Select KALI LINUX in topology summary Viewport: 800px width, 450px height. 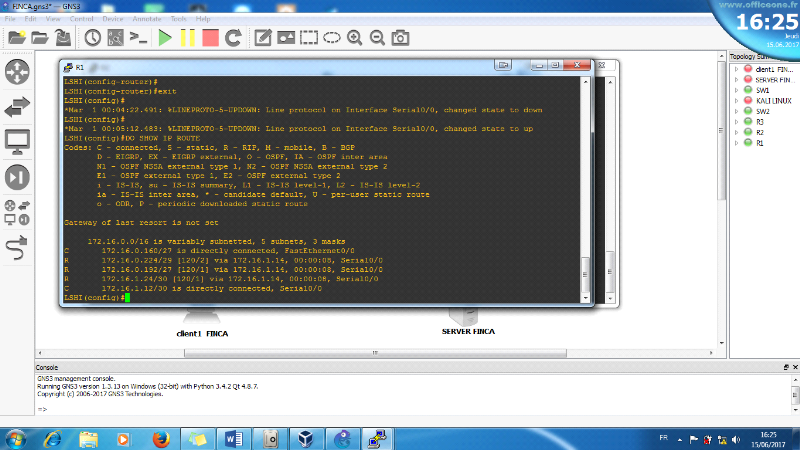[773, 101]
